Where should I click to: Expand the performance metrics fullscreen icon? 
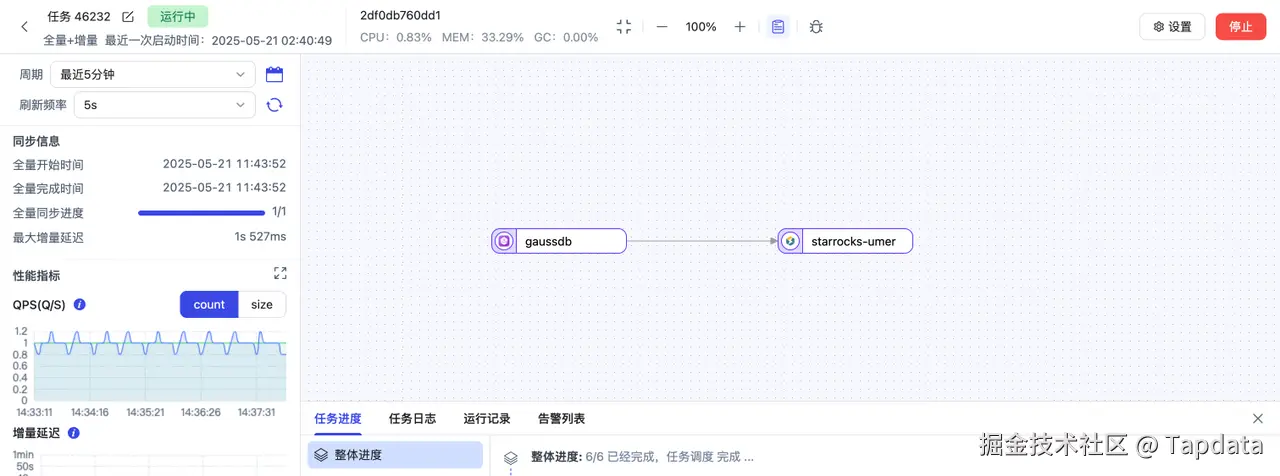(280, 274)
